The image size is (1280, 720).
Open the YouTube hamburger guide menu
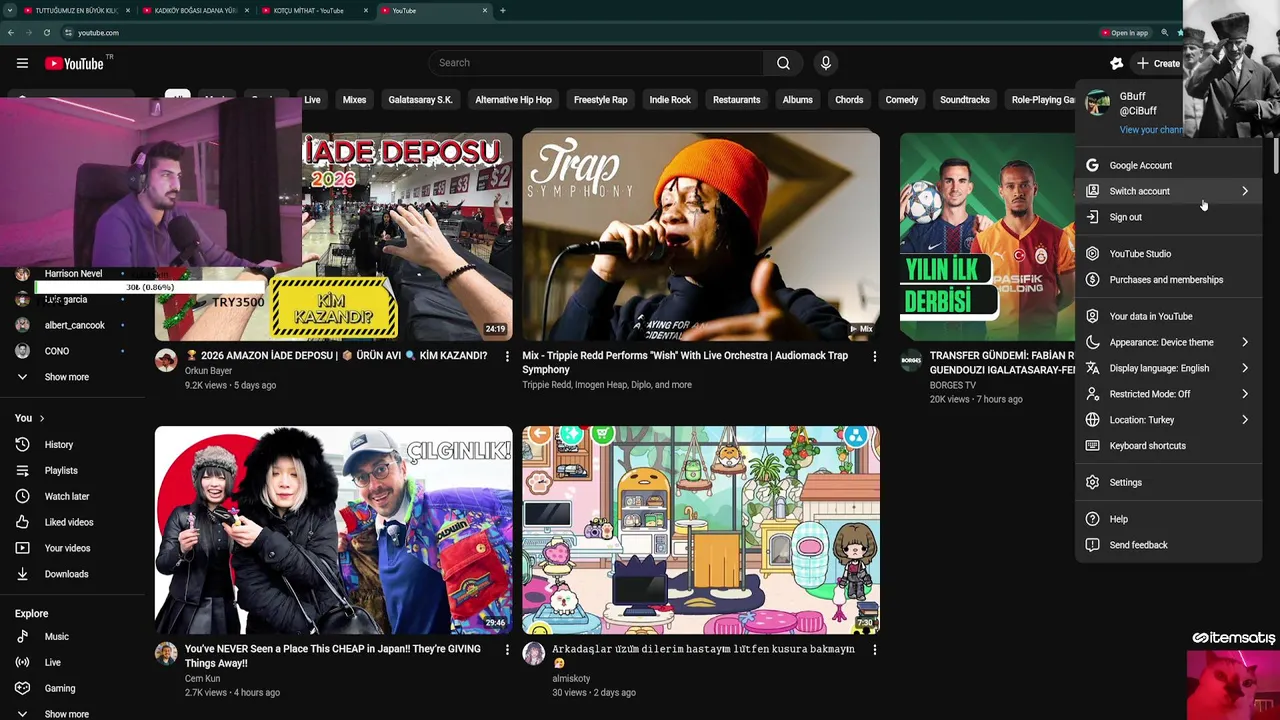pyautogui.click(x=22, y=63)
